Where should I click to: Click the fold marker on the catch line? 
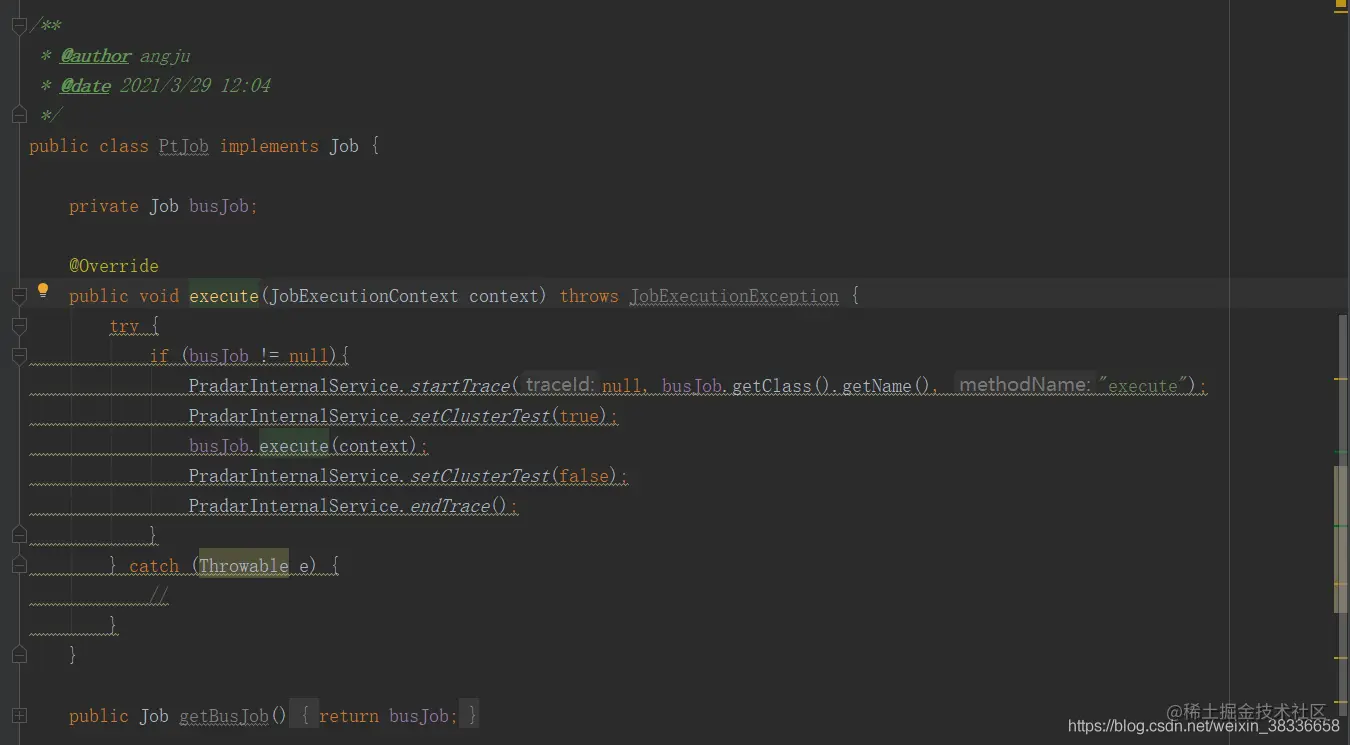click(19, 566)
